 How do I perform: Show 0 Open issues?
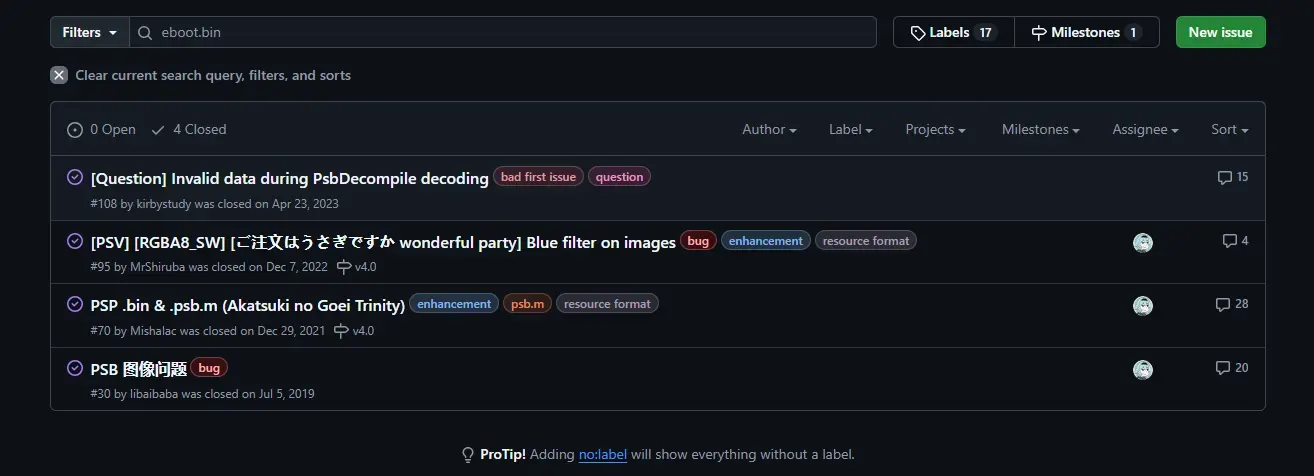click(x=101, y=129)
